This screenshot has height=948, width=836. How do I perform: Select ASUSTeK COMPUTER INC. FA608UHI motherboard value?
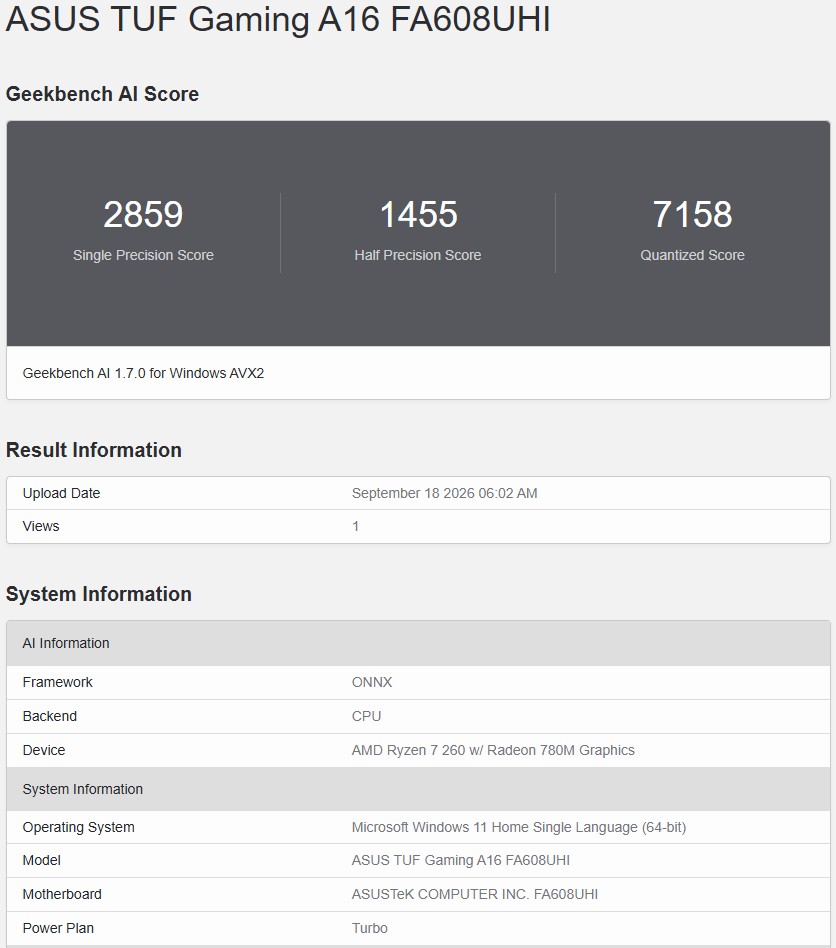tap(475, 894)
